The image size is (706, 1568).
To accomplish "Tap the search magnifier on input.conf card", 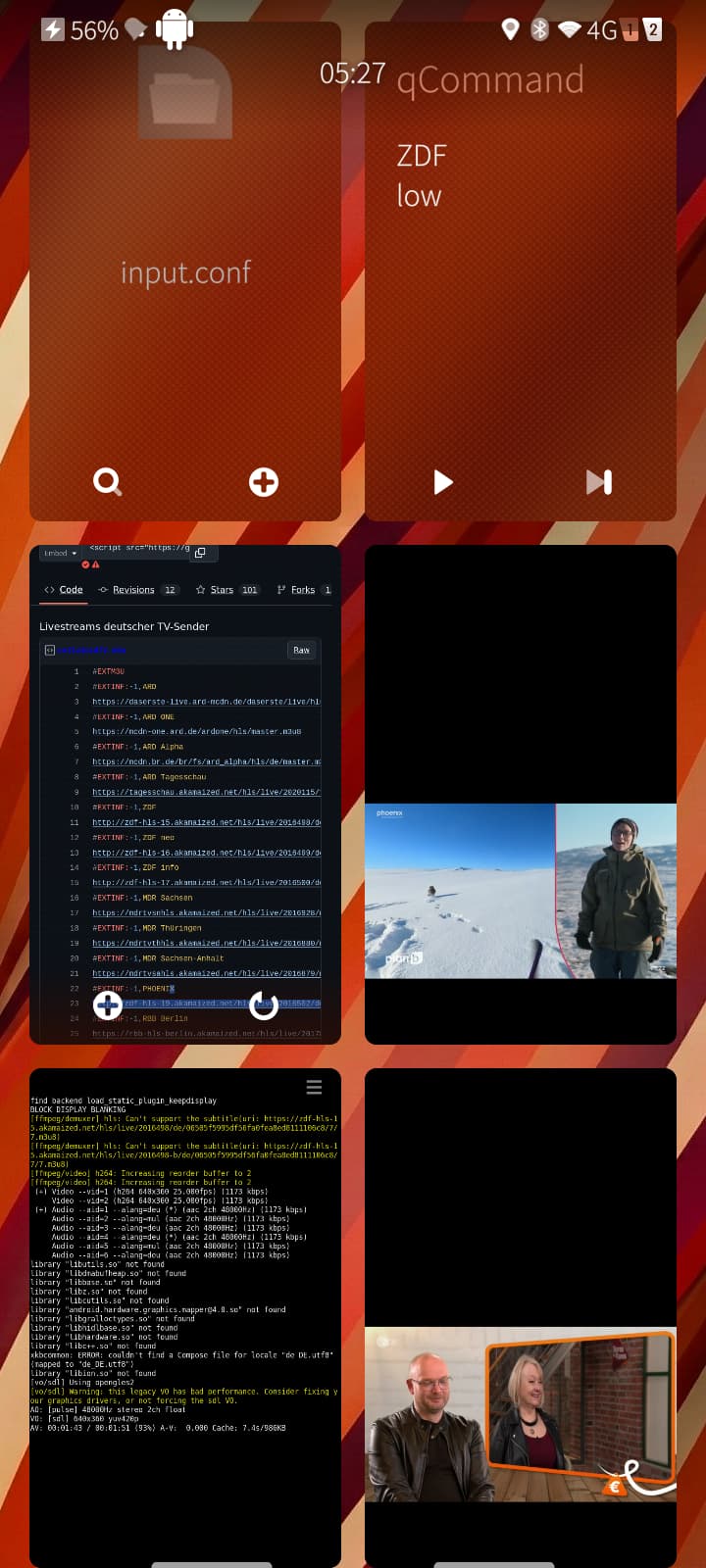I will (107, 482).
